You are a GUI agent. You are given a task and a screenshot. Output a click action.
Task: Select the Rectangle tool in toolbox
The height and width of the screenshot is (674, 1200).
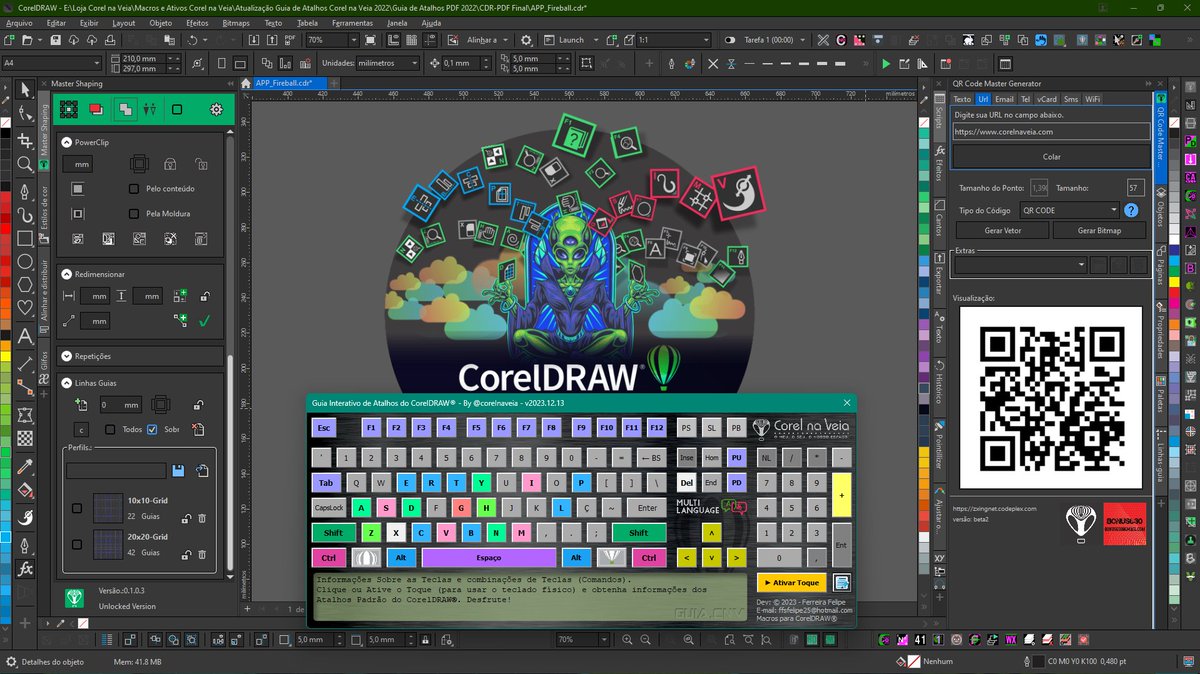pyautogui.click(x=26, y=238)
